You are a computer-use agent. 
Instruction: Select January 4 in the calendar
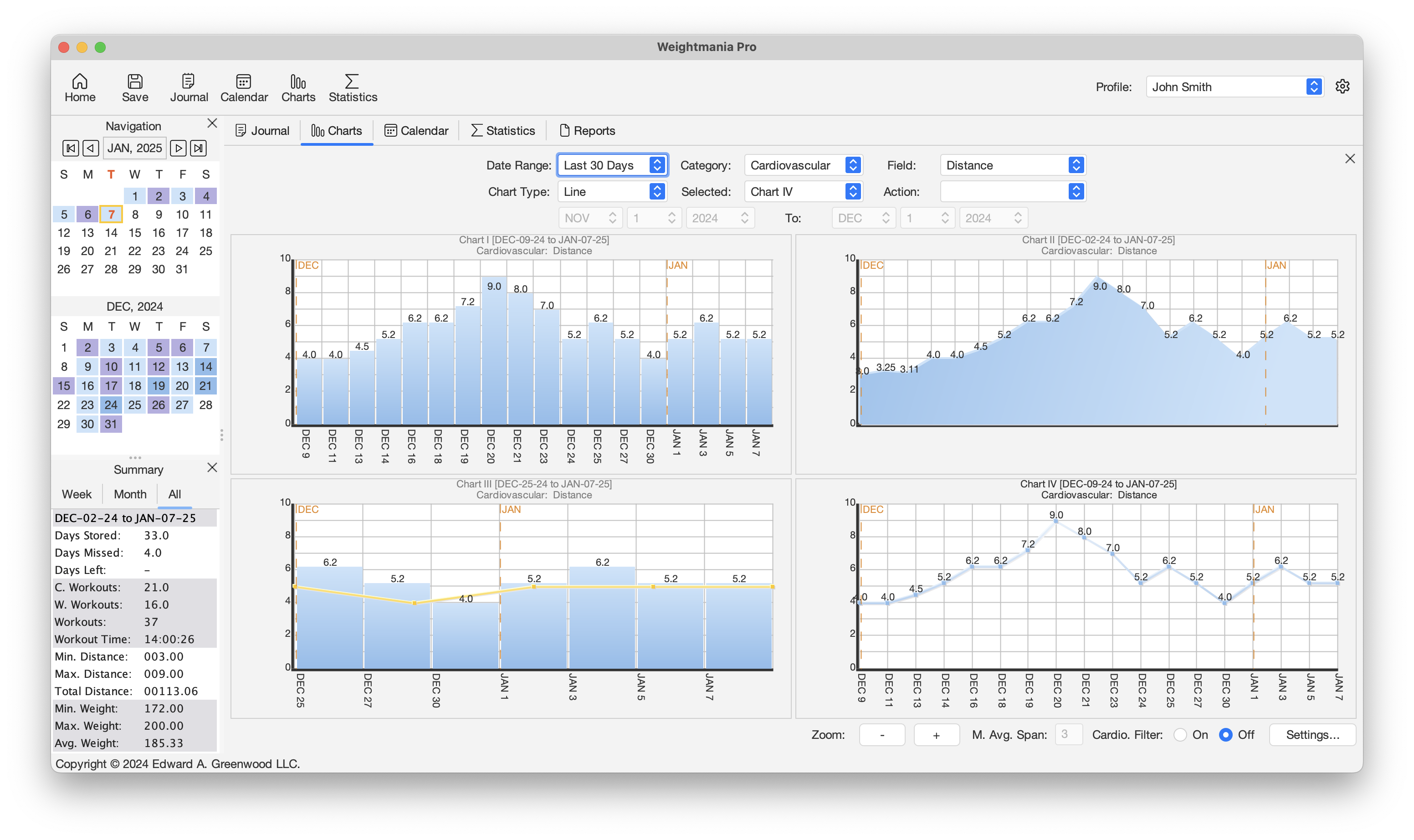[x=206, y=196]
